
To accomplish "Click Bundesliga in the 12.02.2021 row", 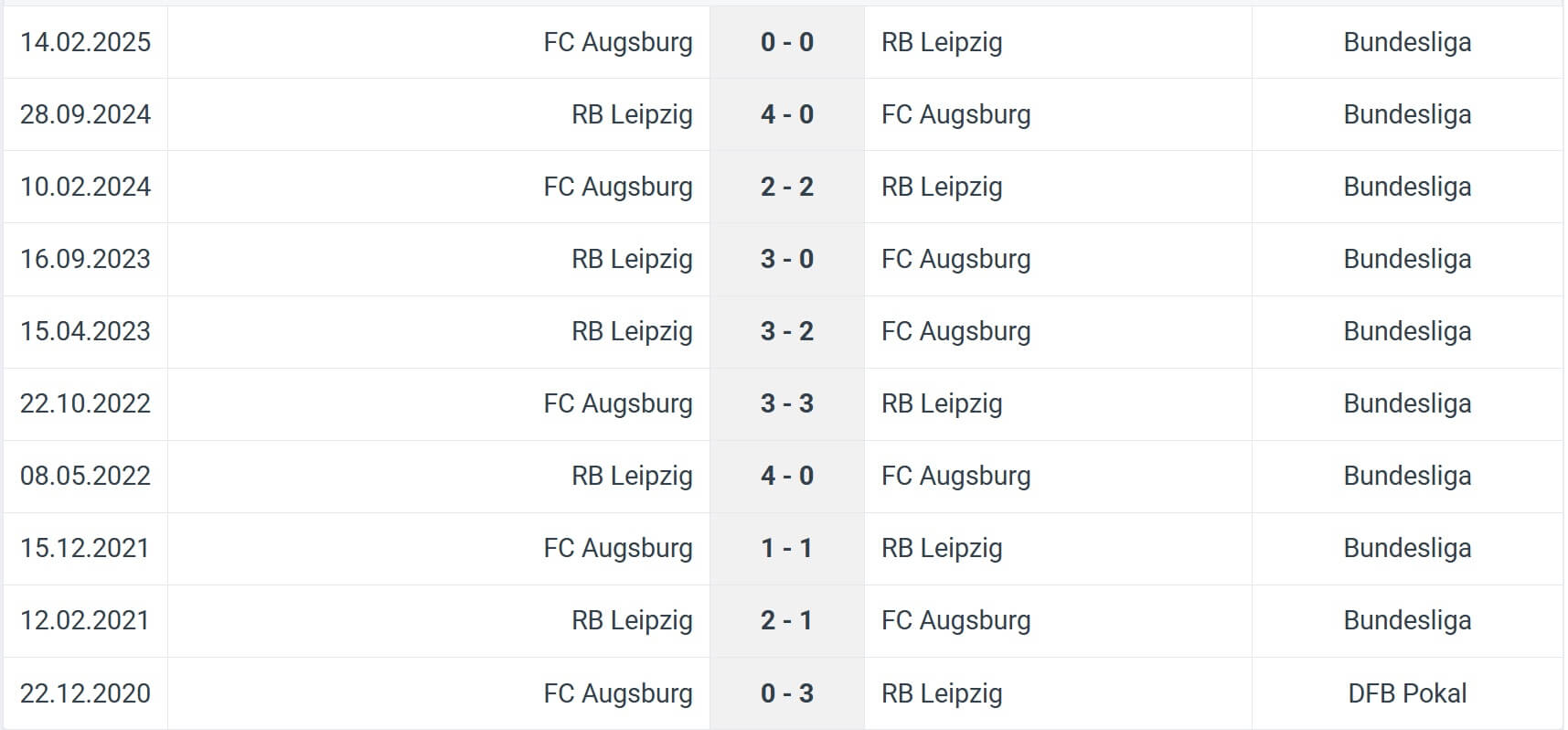I will click(x=1407, y=620).
